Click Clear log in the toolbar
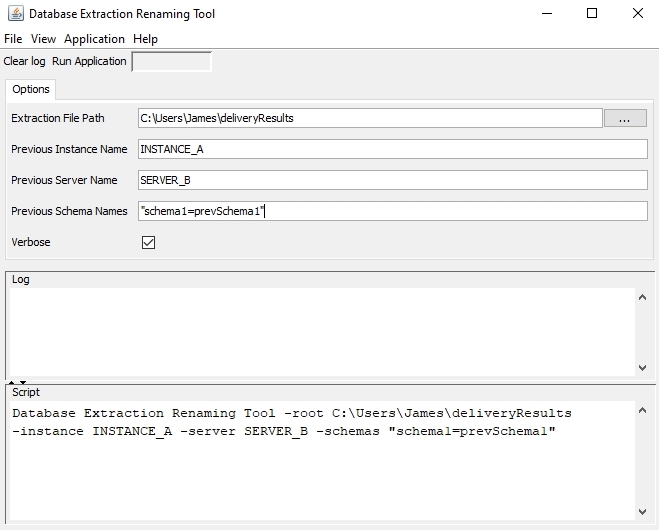 point(24,62)
